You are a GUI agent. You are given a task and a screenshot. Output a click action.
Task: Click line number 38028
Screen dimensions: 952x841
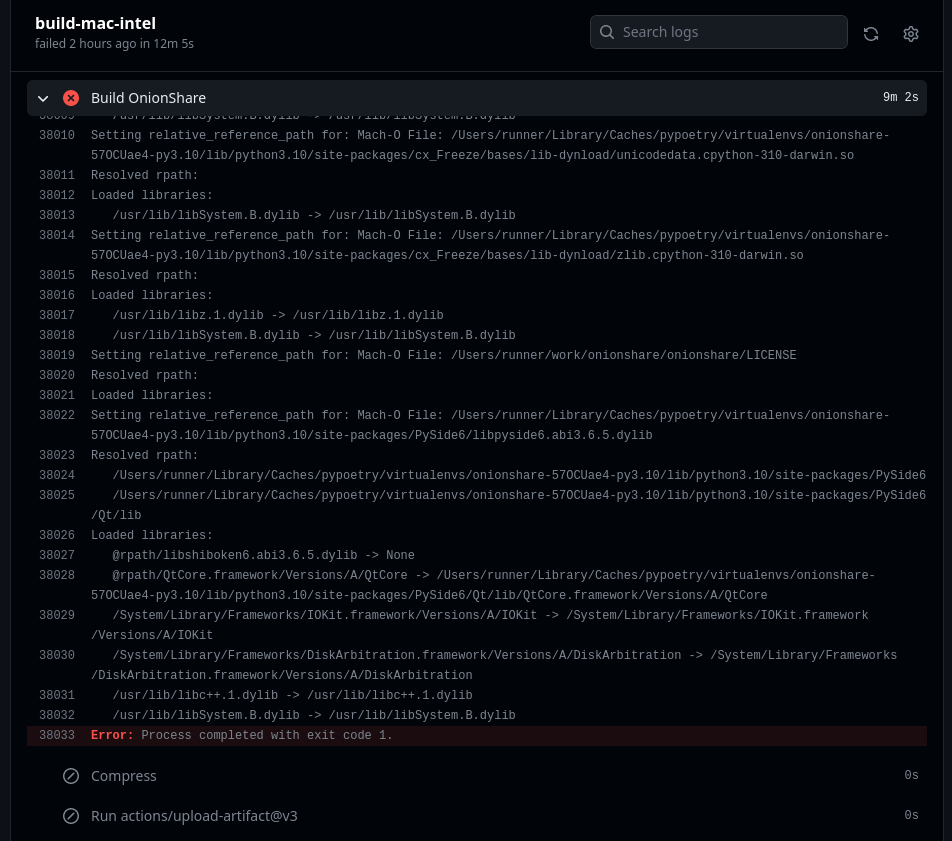tap(57, 575)
